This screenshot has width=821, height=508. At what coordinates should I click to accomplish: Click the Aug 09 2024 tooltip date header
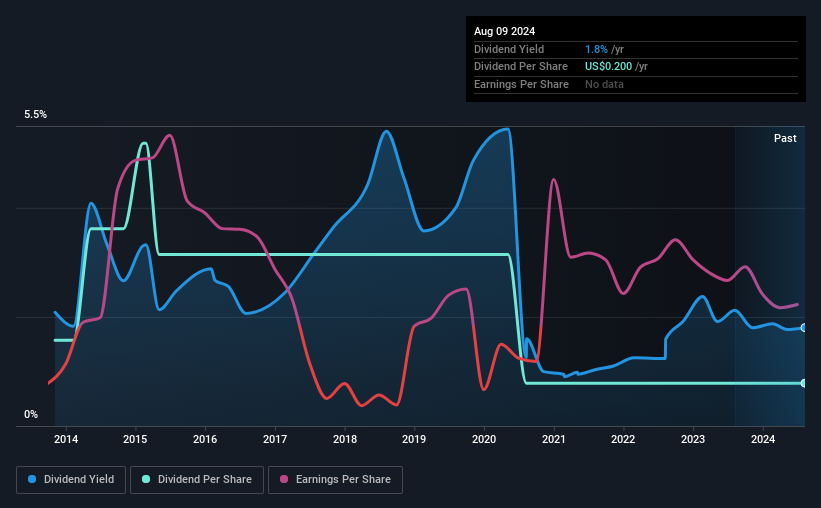click(505, 31)
